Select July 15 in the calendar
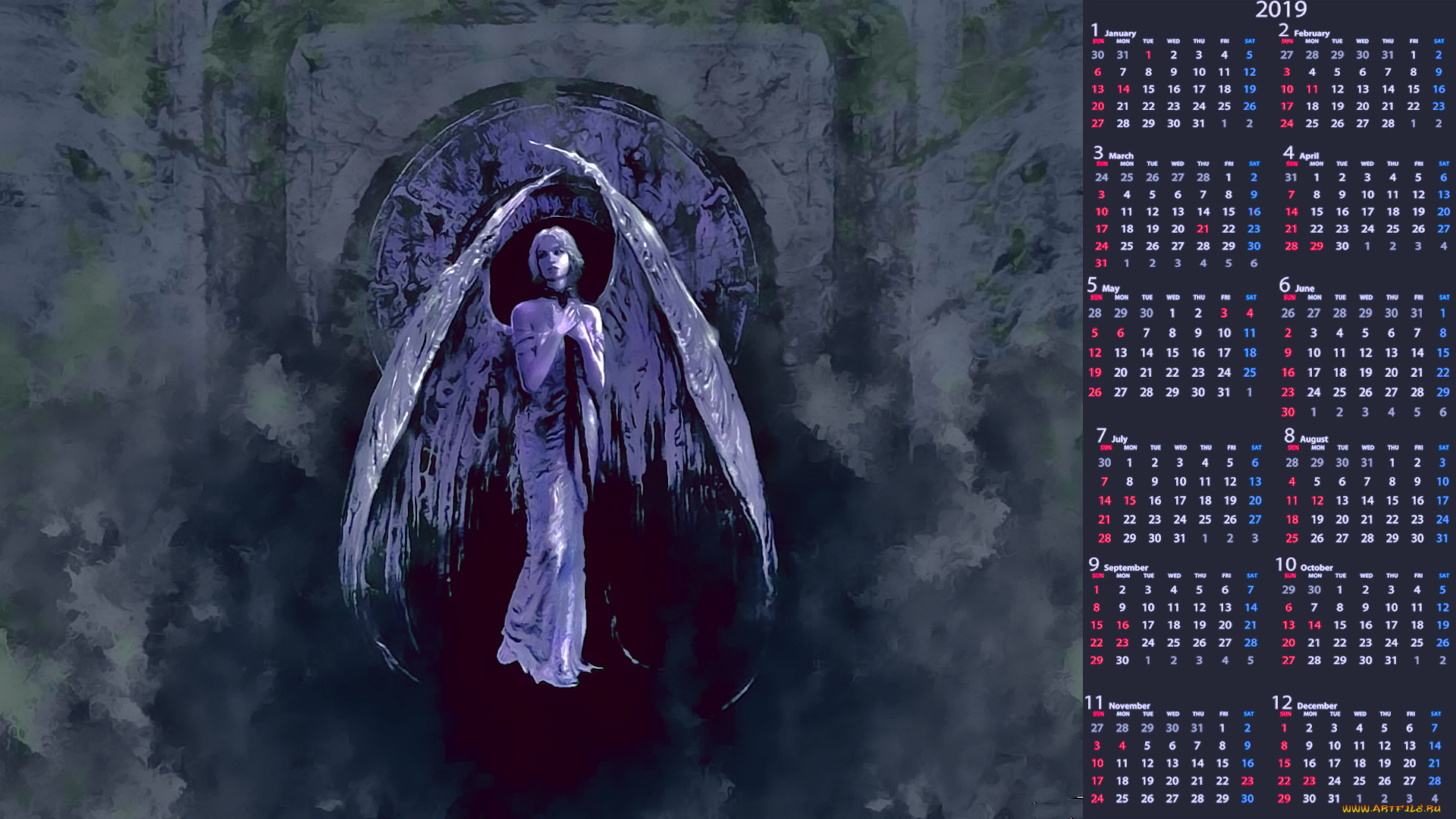The height and width of the screenshot is (819, 1456). point(1129,500)
